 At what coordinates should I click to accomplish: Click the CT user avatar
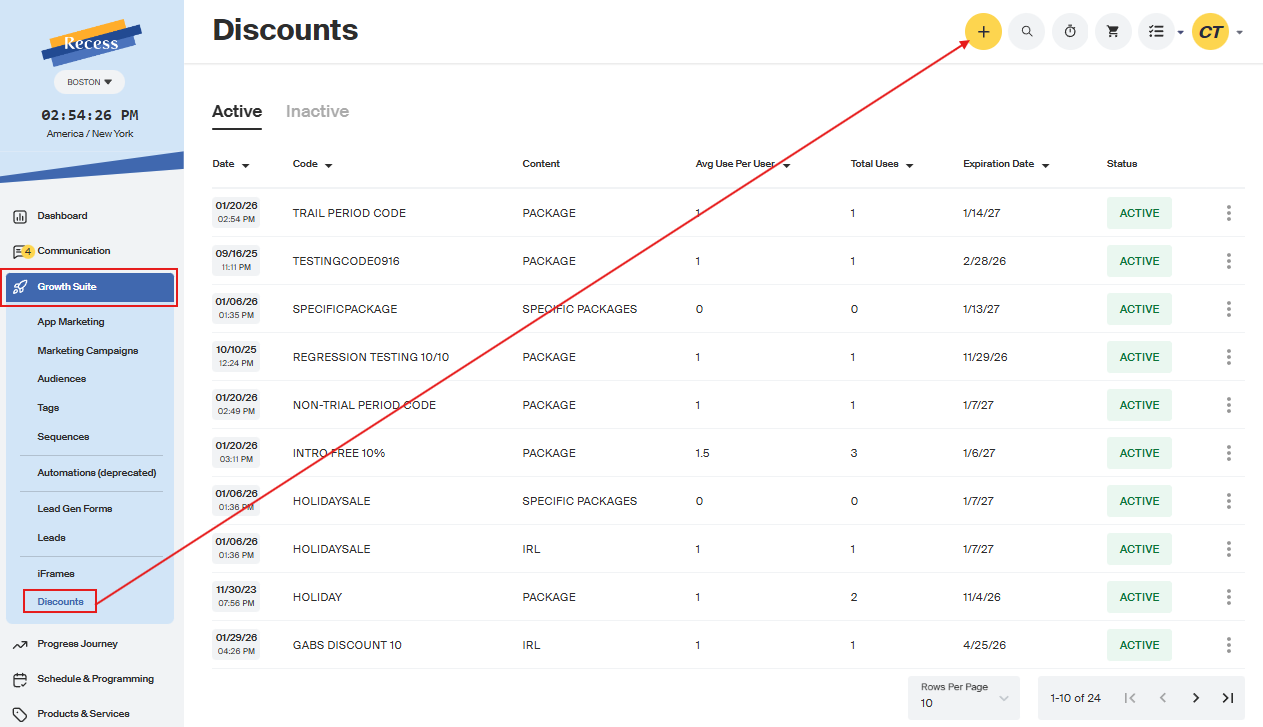coord(1211,32)
